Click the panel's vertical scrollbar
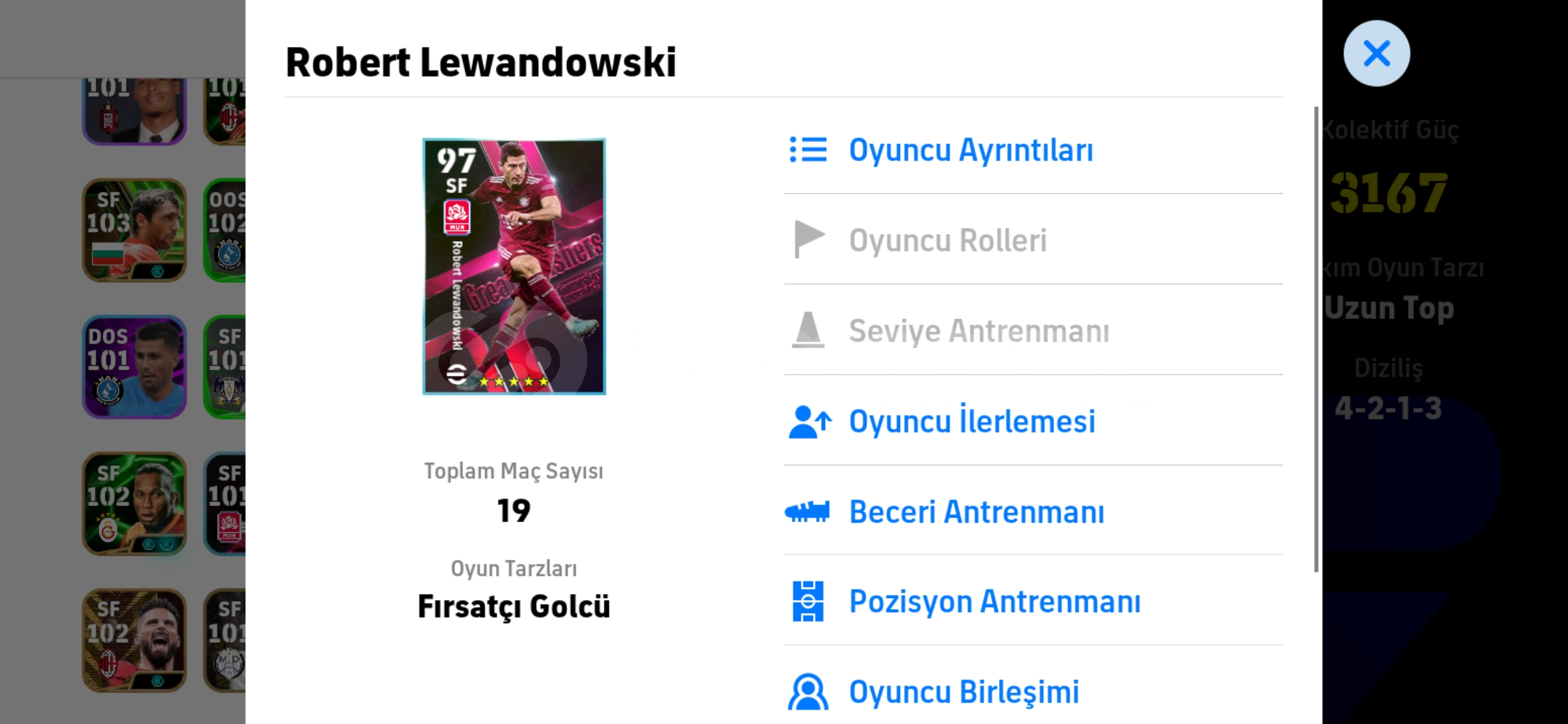 tap(1316, 339)
